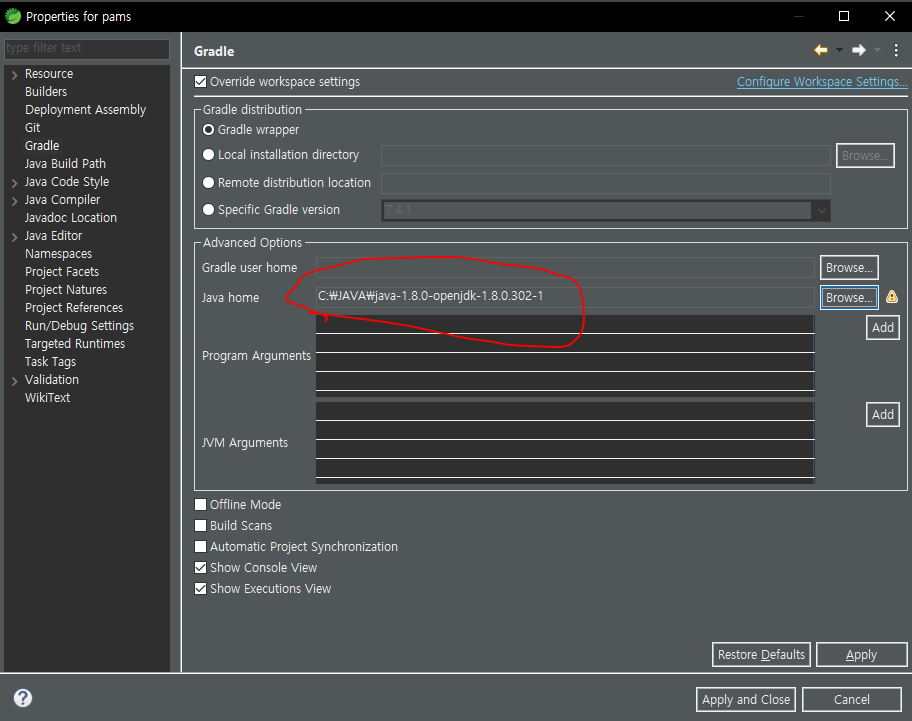Open the Project References page
The height and width of the screenshot is (721, 912).
(74, 308)
